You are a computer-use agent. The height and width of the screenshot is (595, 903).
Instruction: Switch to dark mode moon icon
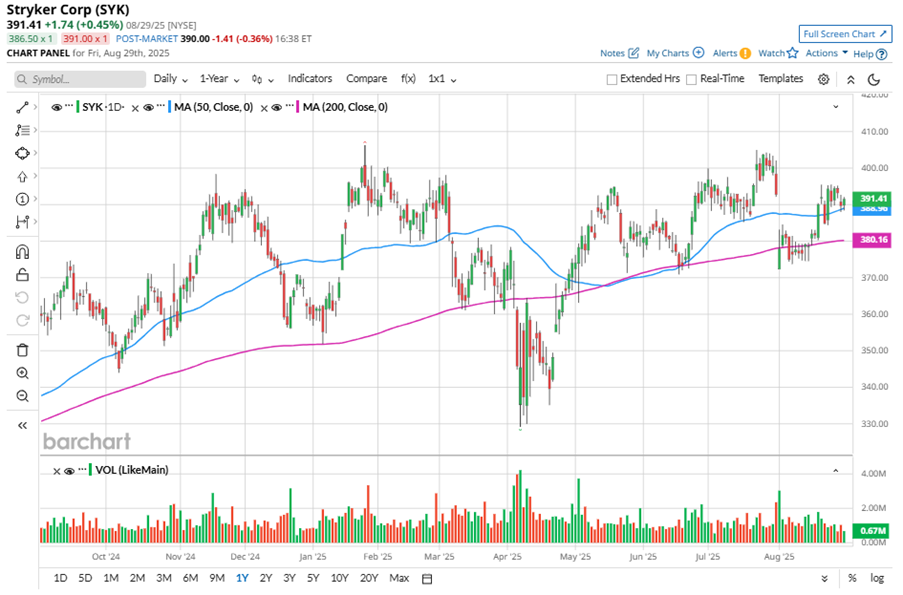[874, 79]
